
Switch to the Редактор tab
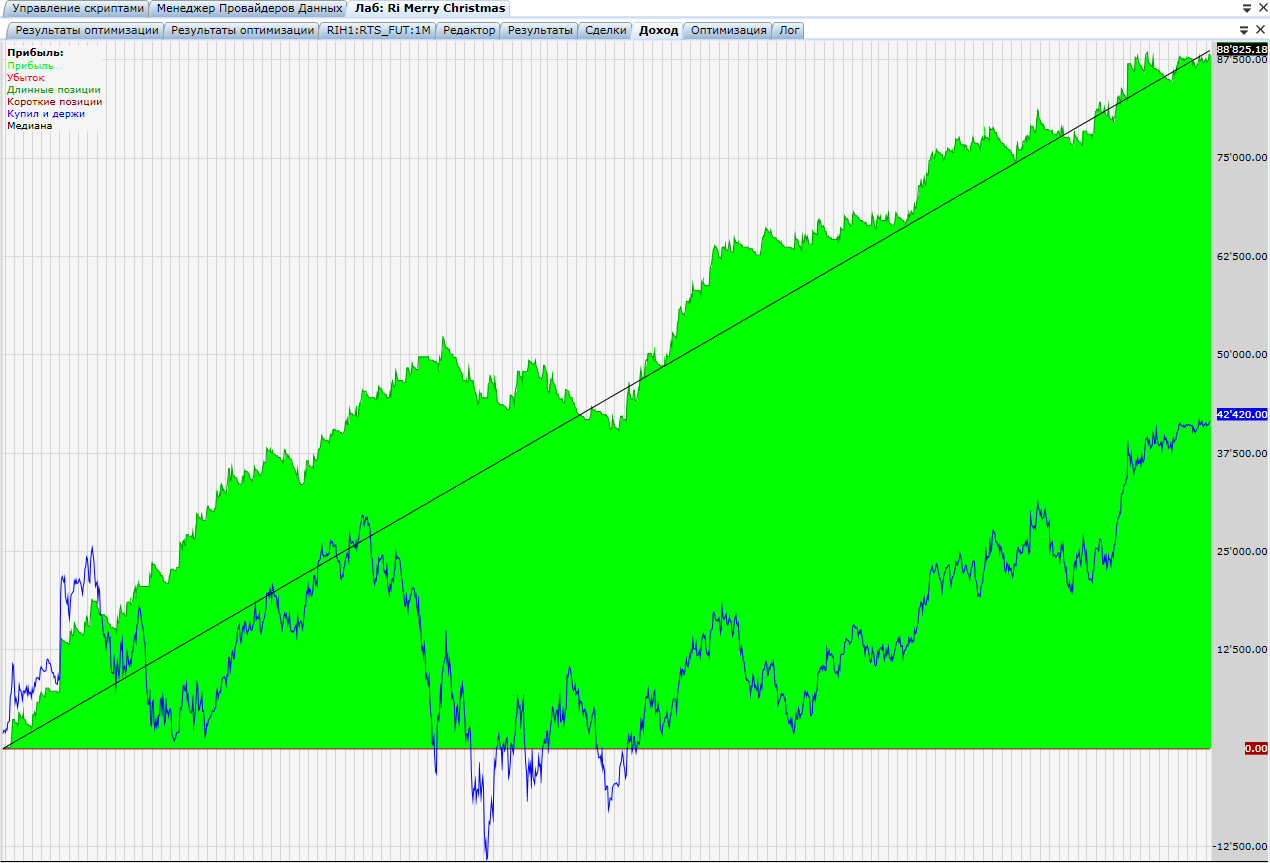[468, 30]
